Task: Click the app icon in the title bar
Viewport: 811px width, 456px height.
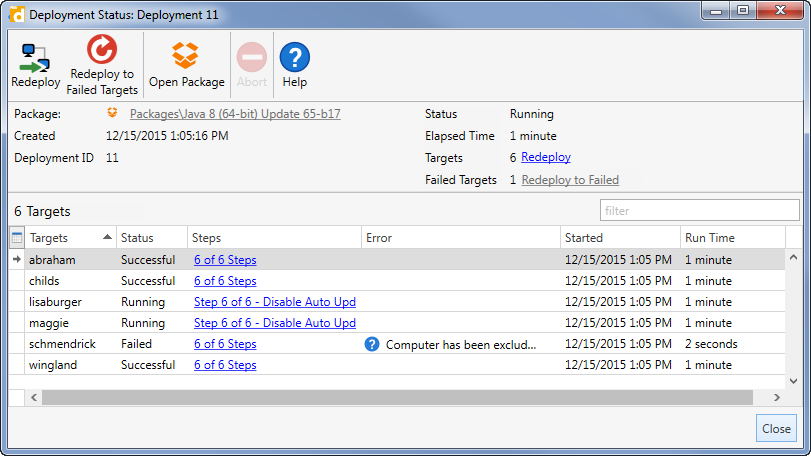Action: 16,14
